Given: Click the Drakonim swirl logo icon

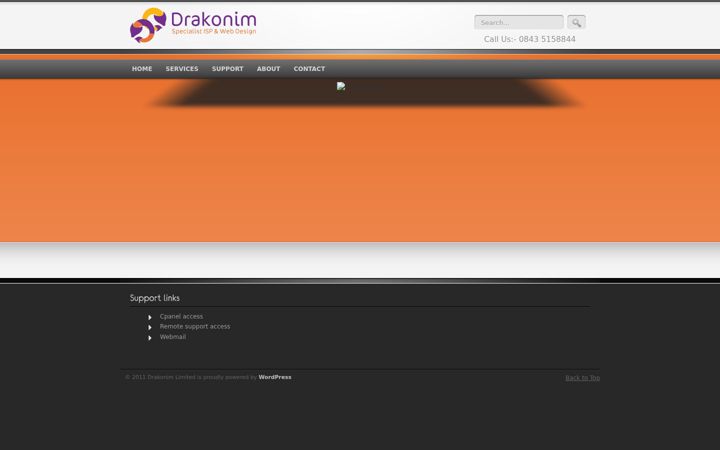Looking at the screenshot, I should point(148,25).
